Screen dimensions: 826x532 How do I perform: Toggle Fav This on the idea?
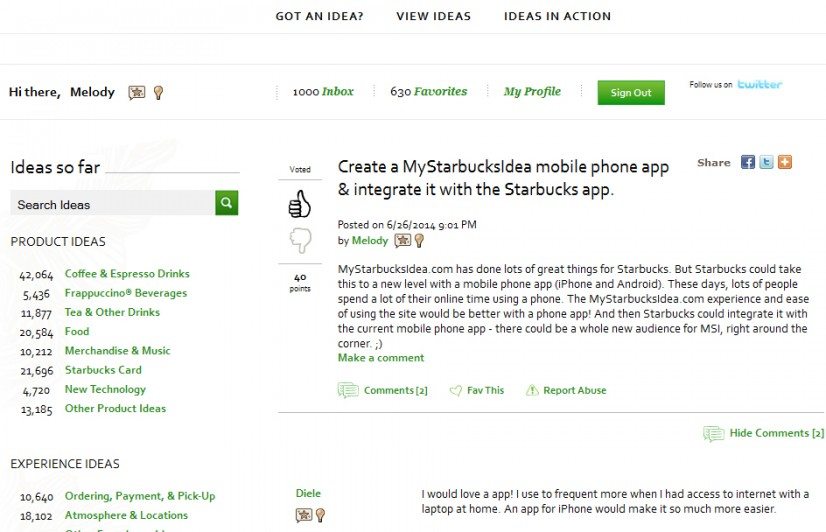tap(477, 390)
